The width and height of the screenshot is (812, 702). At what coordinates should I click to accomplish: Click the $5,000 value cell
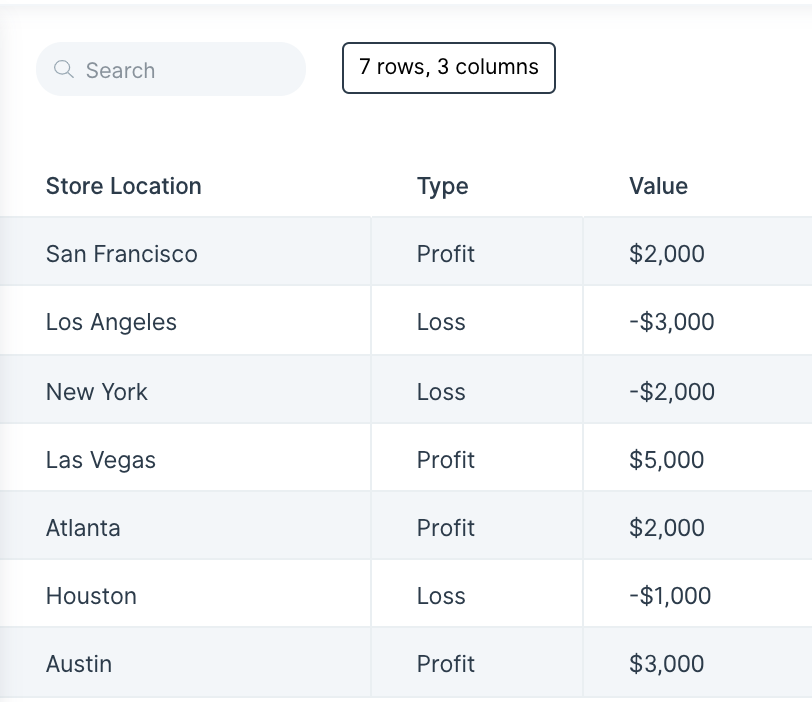point(698,457)
